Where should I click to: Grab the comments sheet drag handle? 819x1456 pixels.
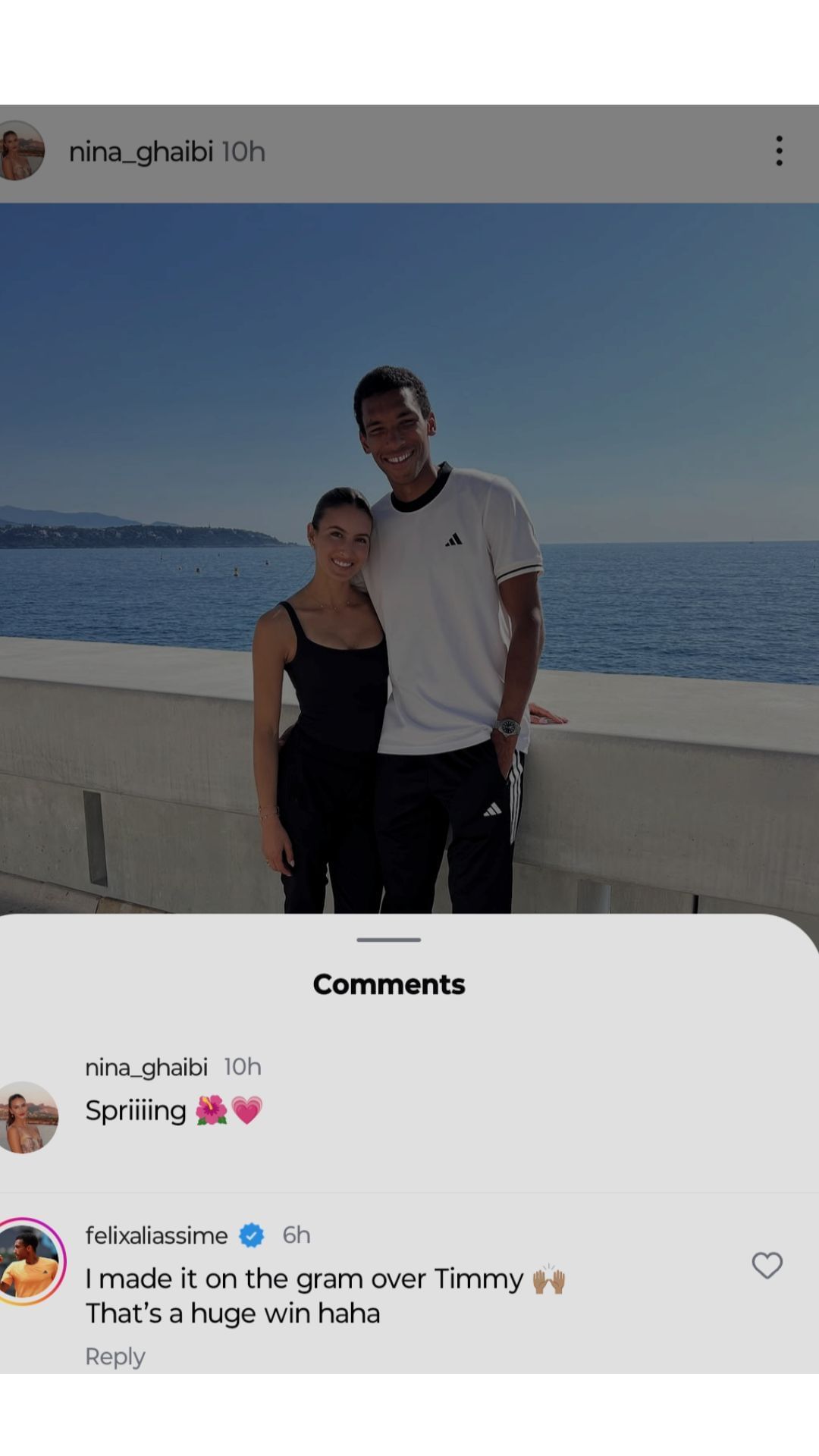(x=388, y=940)
